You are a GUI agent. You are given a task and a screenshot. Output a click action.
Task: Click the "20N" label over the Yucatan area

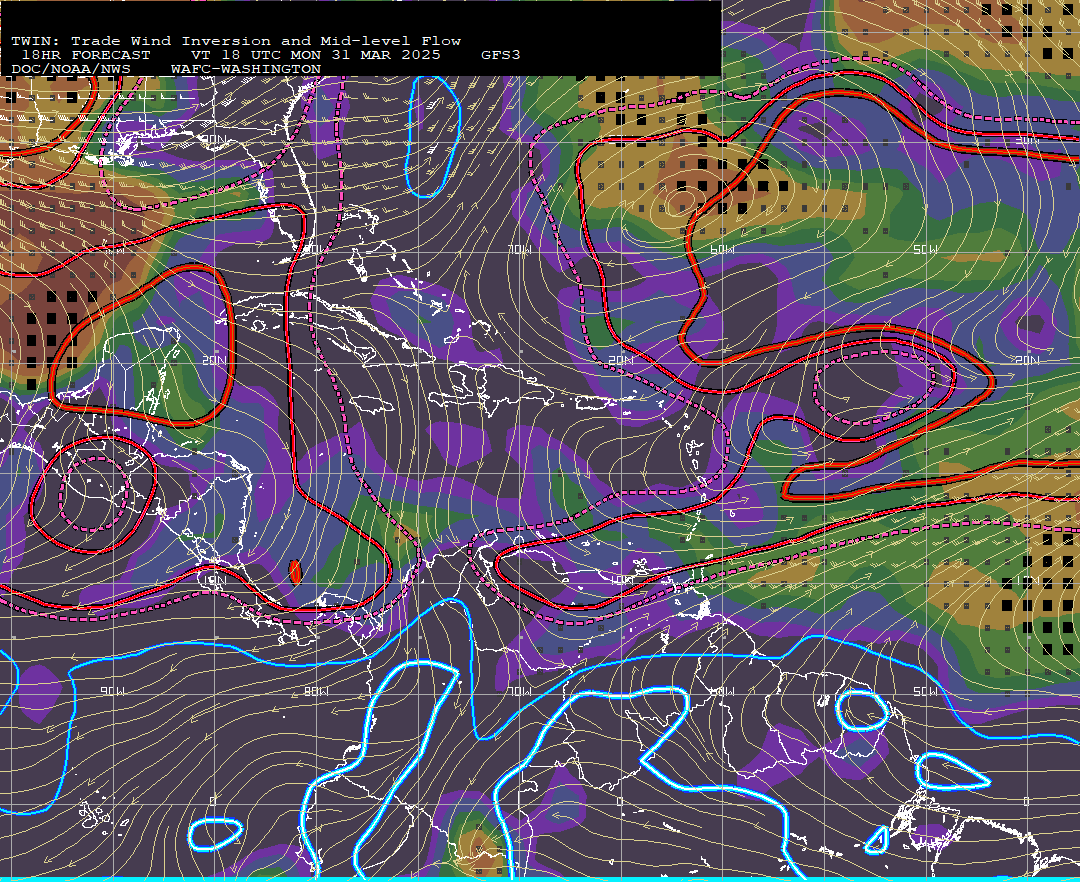[x=214, y=360]
